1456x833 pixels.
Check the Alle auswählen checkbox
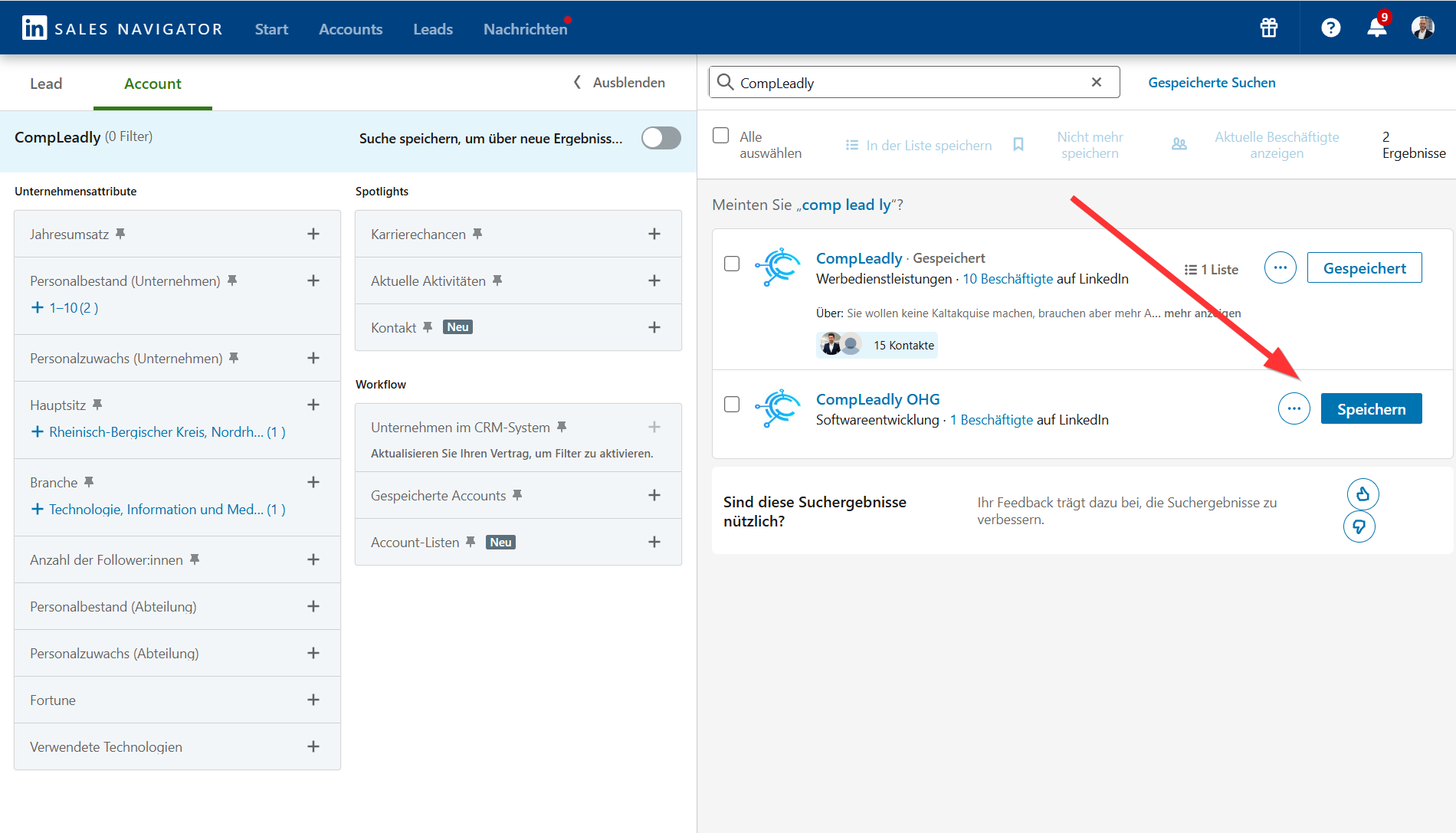pos(720,136)
